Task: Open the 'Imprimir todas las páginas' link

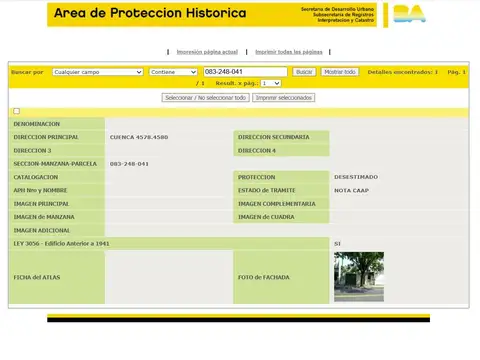Action: tap(289, 52)
